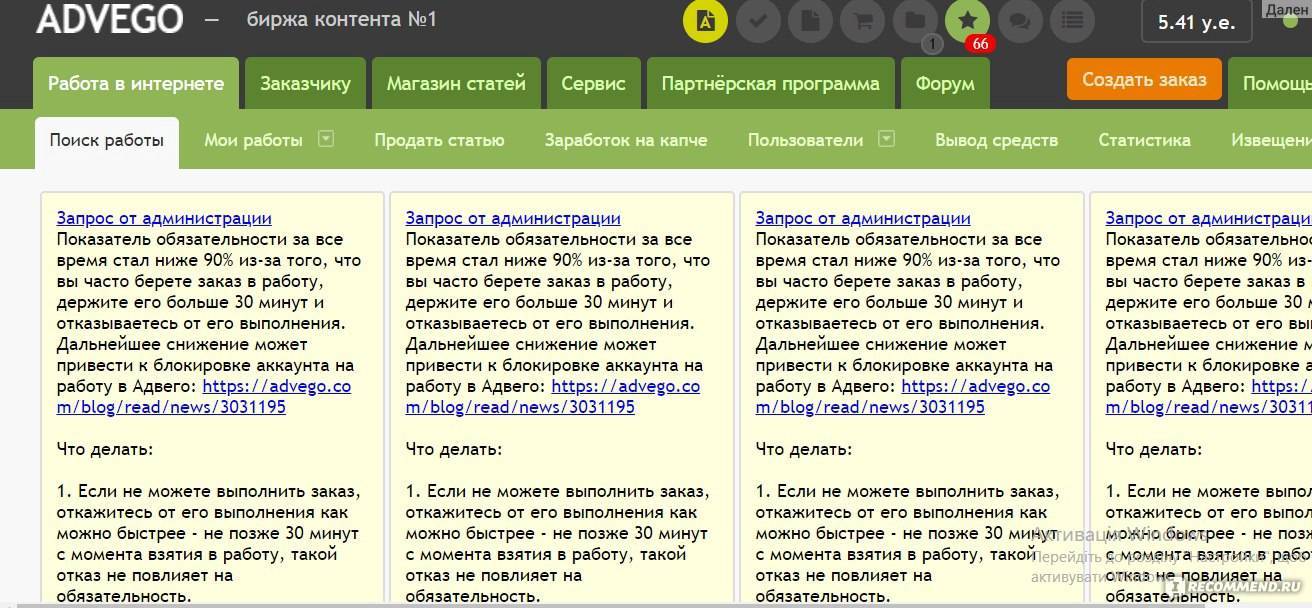Open the Помощь tab
Viewport: 1312px width, 608px height.
coord(1270,83)
